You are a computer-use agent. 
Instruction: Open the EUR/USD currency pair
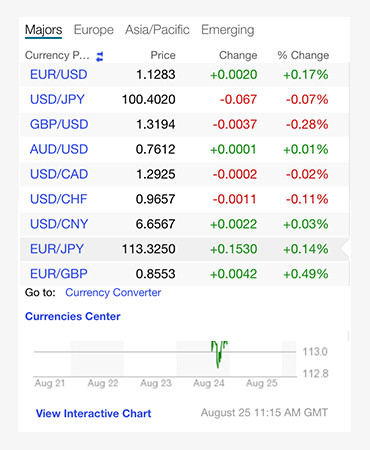click(x=59, y=74)
